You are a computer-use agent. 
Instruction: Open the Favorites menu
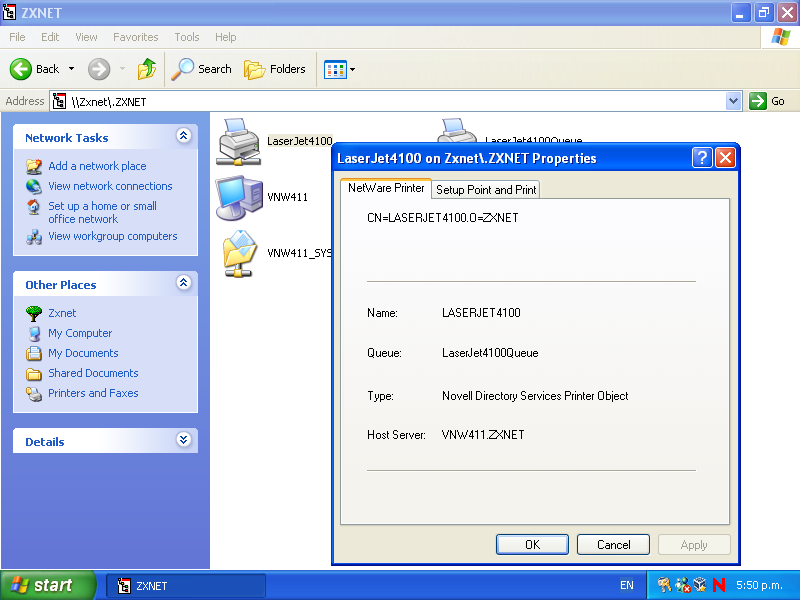point(136,37)
